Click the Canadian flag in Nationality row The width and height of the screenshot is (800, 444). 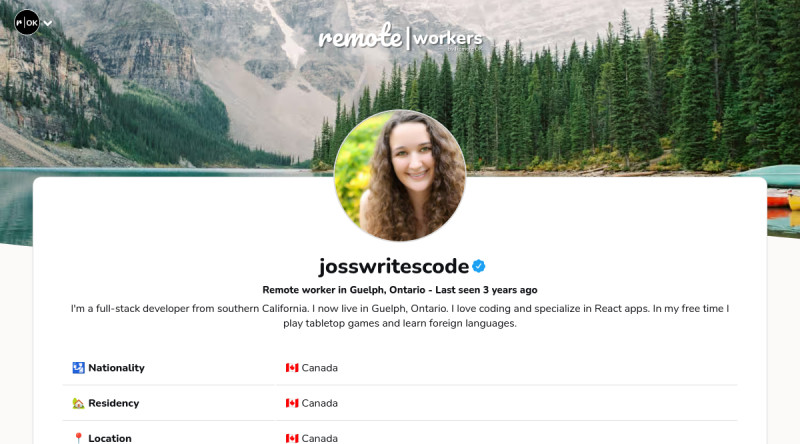click(292, 367)
